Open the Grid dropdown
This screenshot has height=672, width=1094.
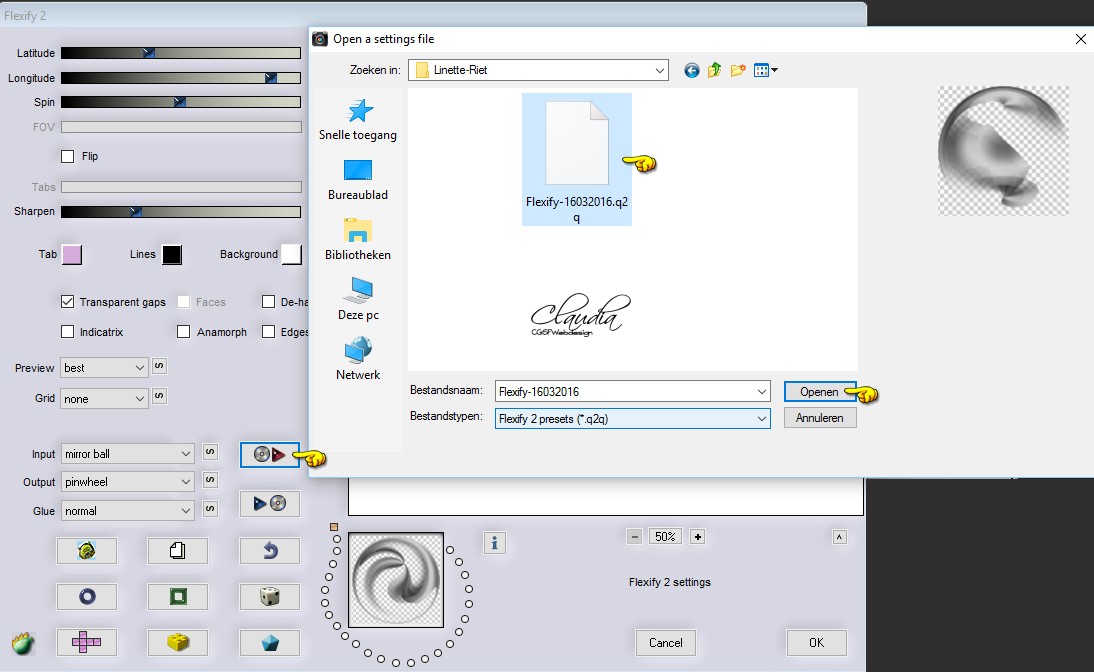(104, 398)
